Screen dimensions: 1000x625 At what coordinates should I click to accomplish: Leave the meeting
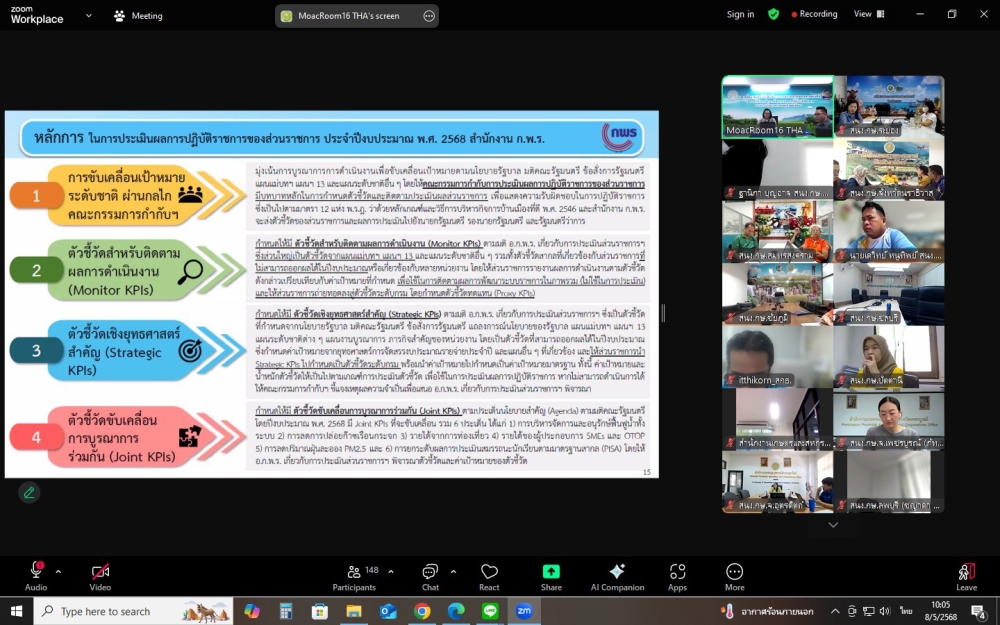966,576
